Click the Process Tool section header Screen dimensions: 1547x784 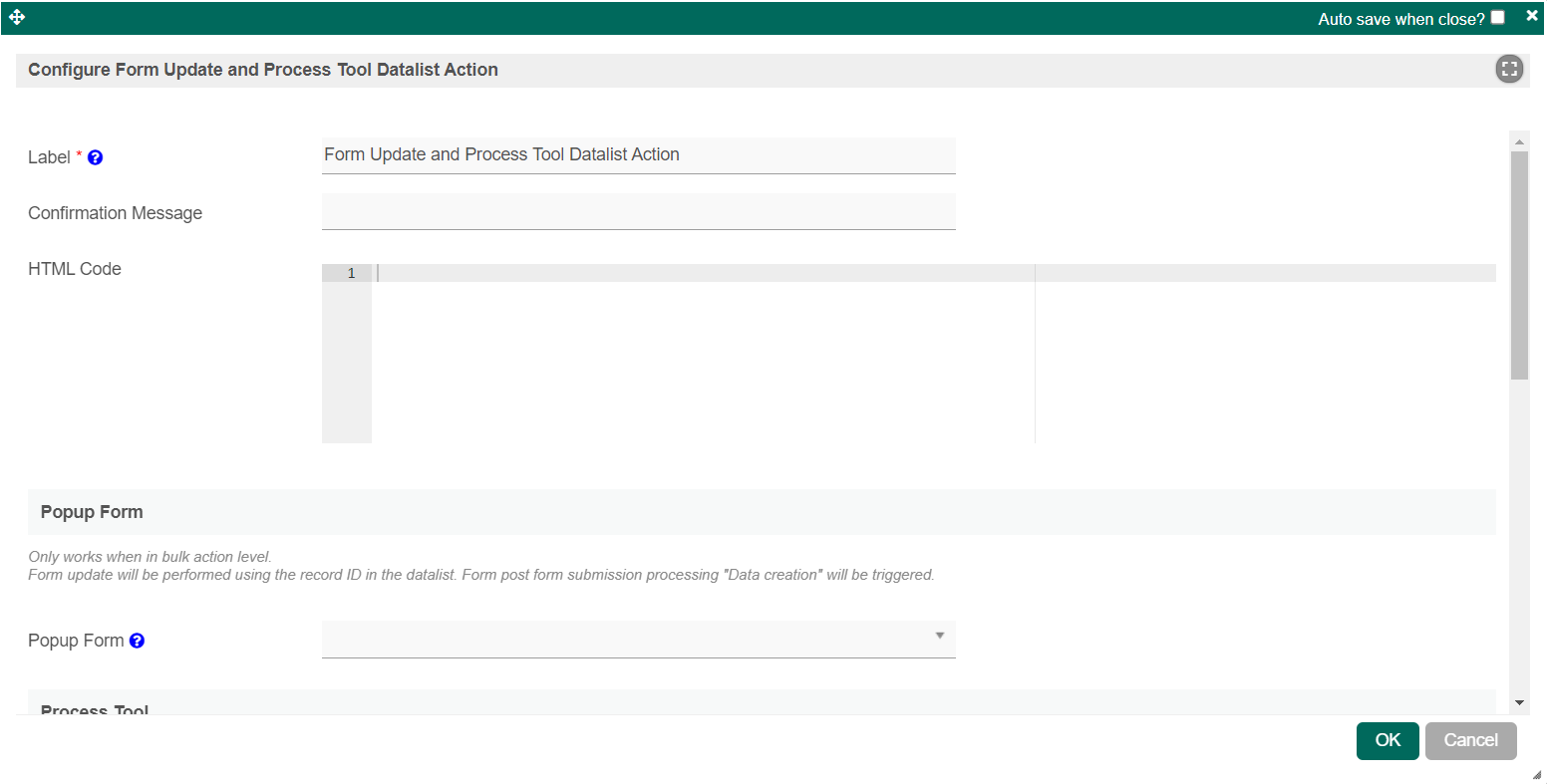pos(95,708)
